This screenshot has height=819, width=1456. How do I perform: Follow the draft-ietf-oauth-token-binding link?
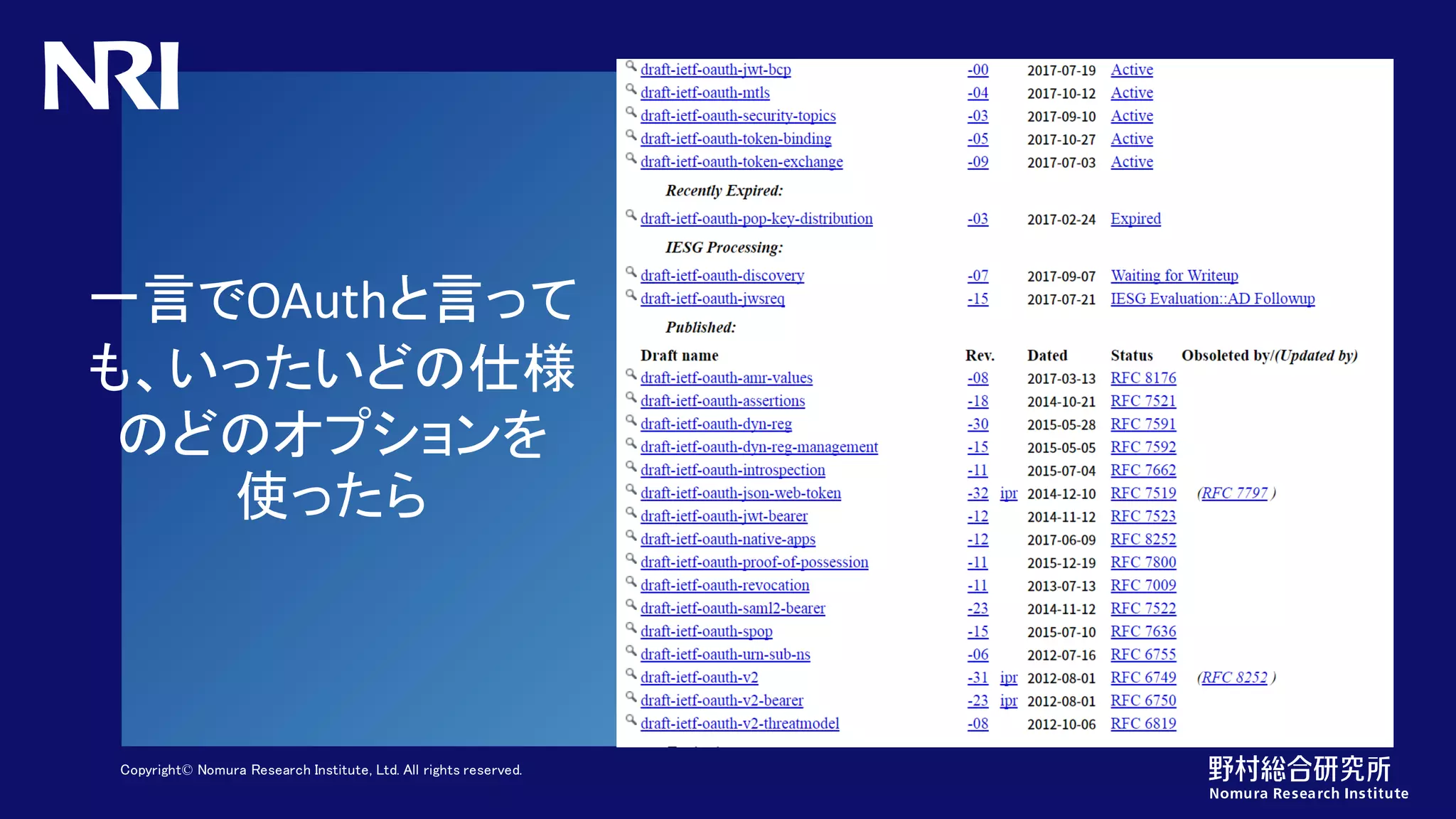point(736,139)
